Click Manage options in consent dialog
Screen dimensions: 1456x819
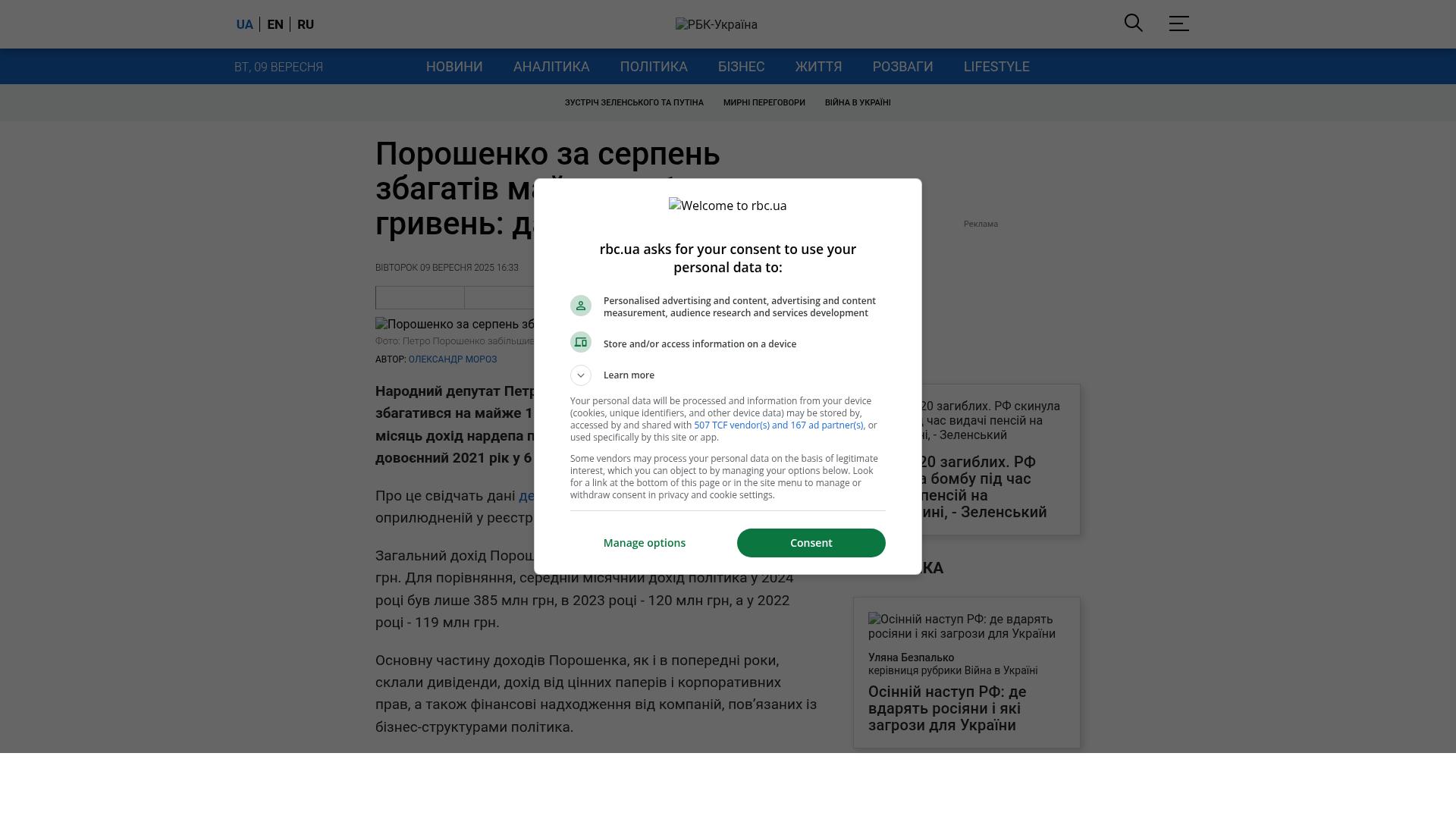645,543
